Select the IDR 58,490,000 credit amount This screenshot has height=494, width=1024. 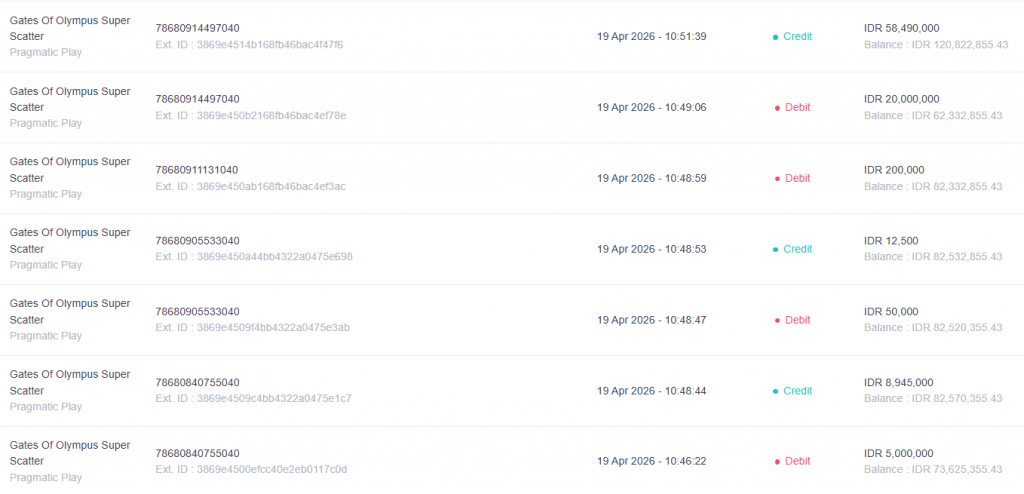[901, 28]
